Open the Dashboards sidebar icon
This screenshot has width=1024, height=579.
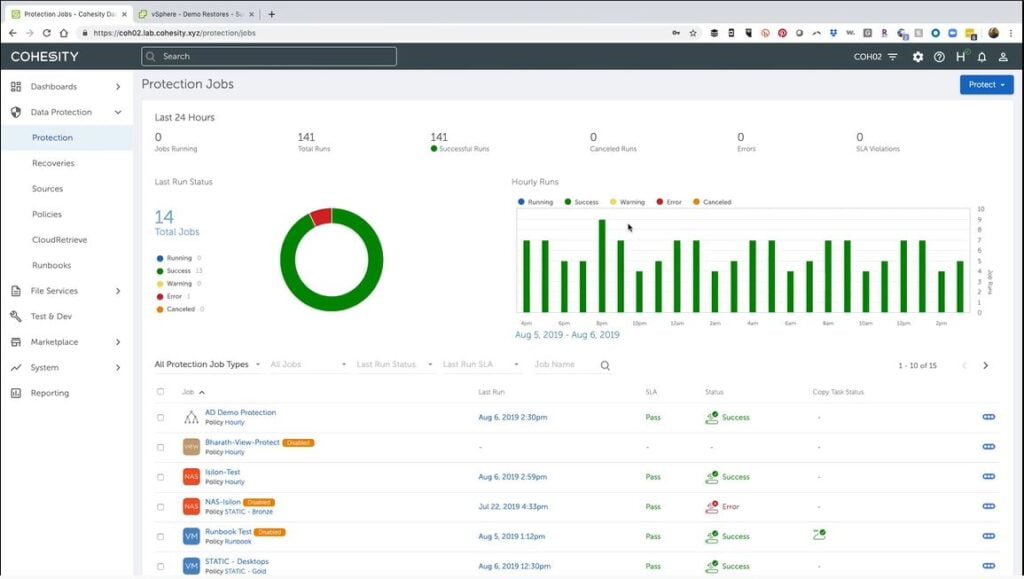pos(16,86)
